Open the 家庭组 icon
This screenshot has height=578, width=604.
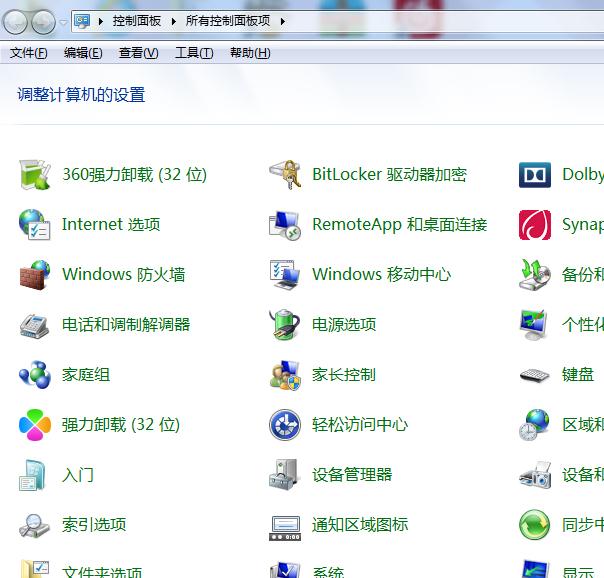point(35,375)
